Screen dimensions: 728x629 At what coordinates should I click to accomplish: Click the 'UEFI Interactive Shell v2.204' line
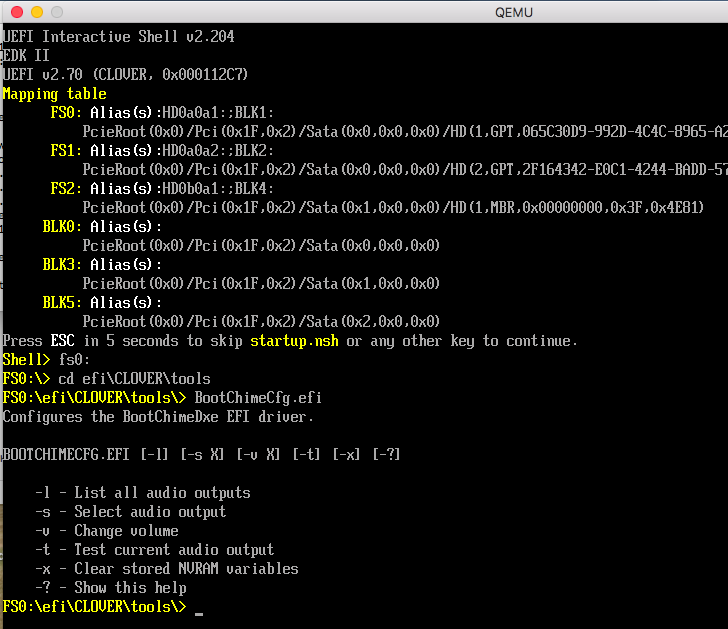(118, 37)
